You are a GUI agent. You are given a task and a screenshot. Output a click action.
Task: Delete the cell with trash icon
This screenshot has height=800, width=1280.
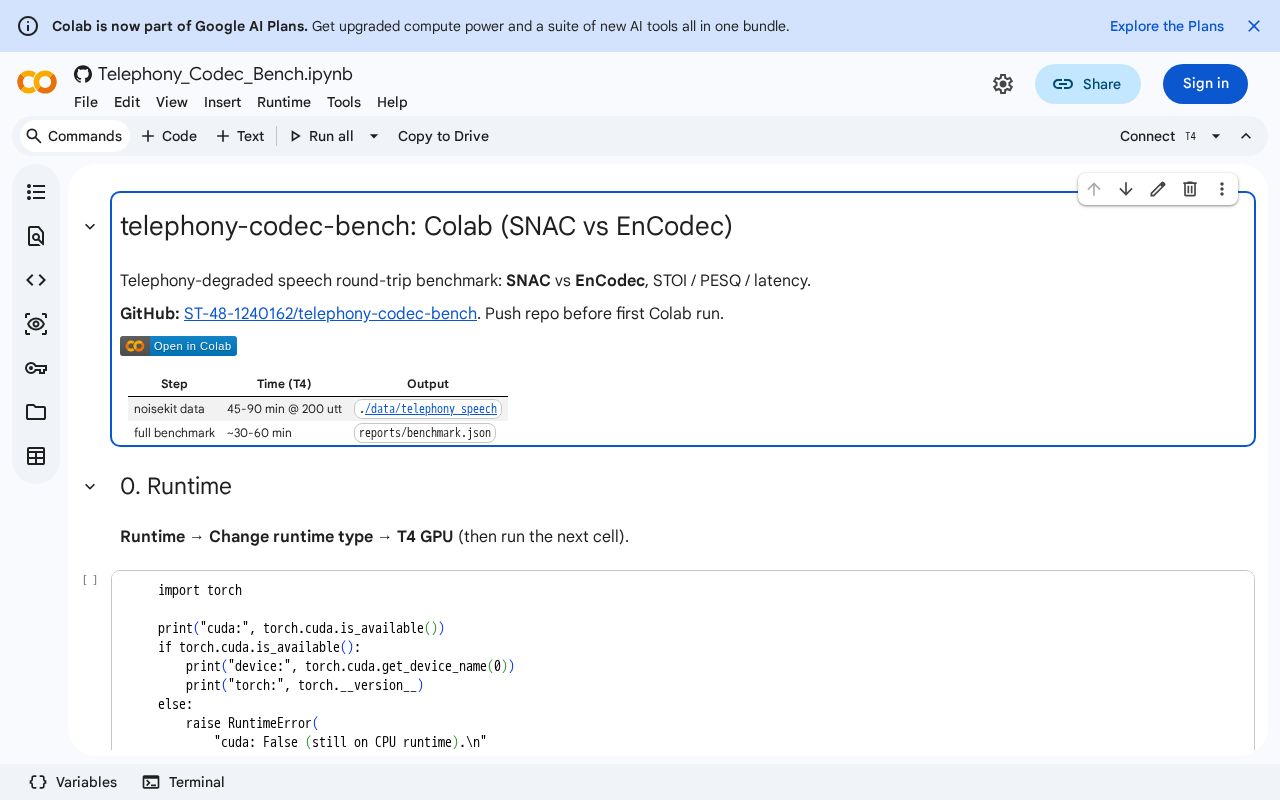click(x=1190, y=189)
